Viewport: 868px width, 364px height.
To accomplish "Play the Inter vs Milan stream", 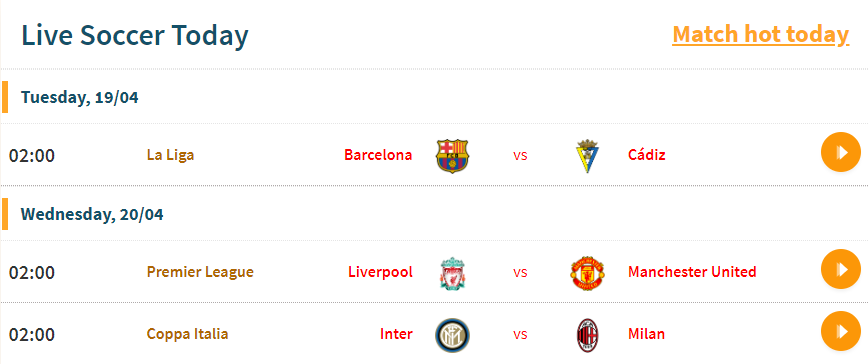I will [841, 331].
